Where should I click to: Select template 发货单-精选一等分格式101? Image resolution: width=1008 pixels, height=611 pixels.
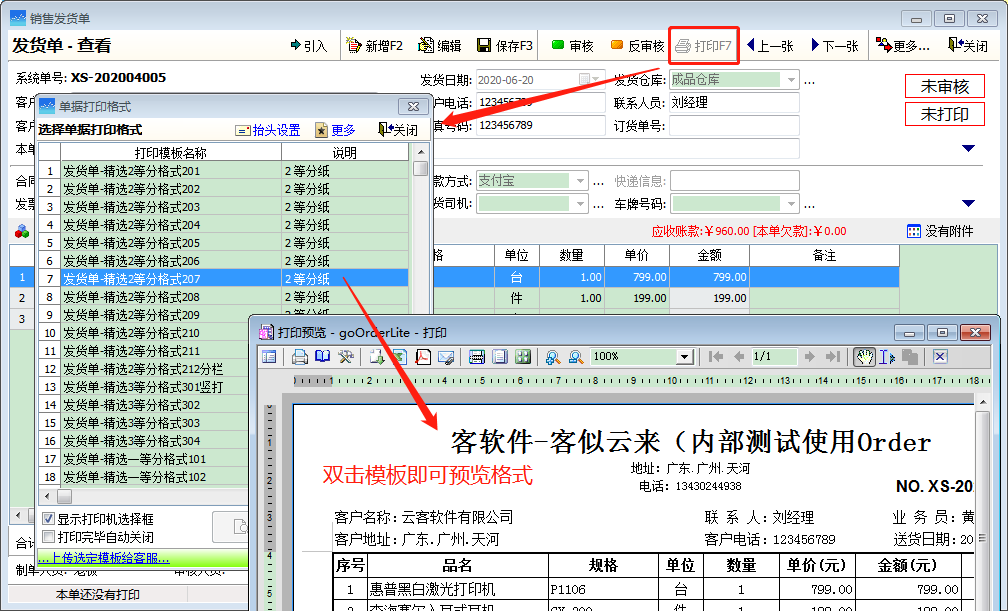tap(143, 459)
